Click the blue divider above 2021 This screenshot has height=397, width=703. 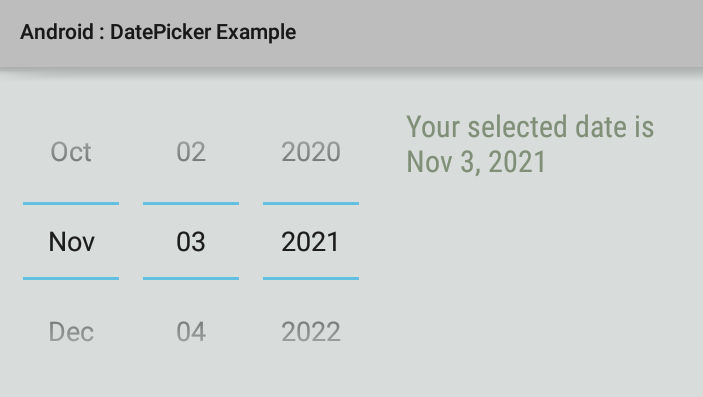(x=311, y=204)
